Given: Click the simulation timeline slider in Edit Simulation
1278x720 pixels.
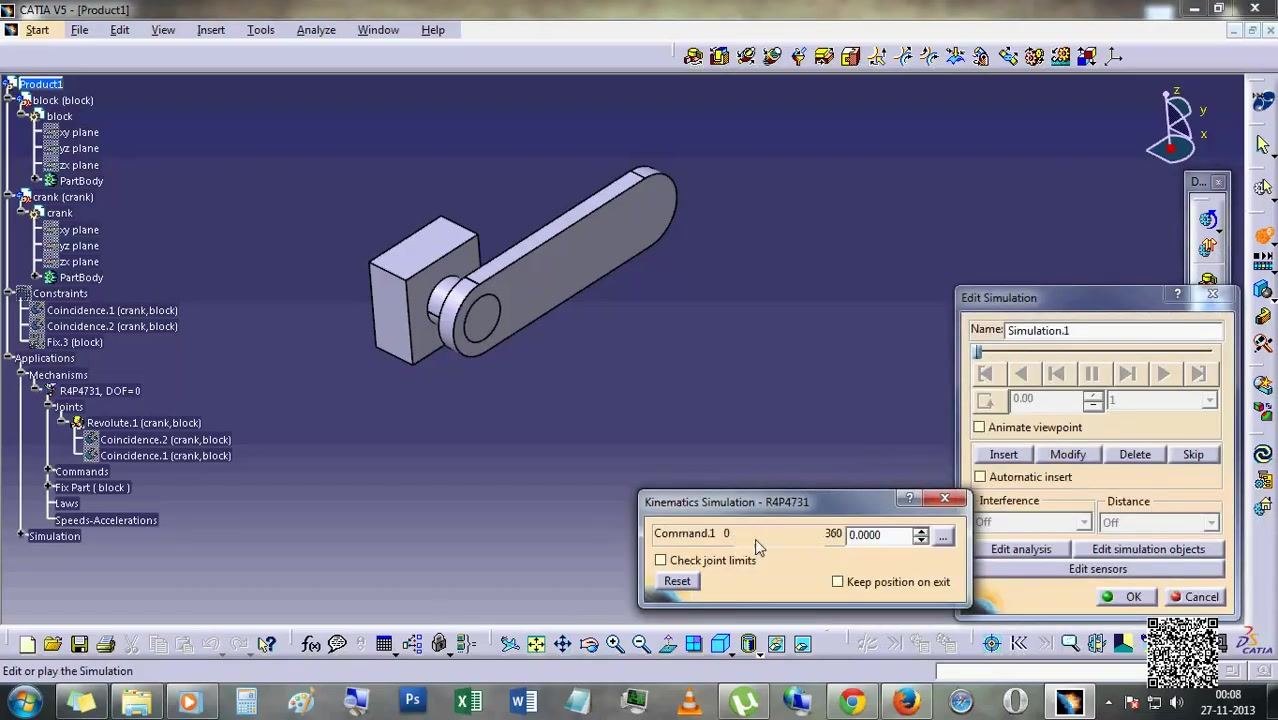Looking at the screenshot, I should pyautogui.click(x=1096, y=352).
